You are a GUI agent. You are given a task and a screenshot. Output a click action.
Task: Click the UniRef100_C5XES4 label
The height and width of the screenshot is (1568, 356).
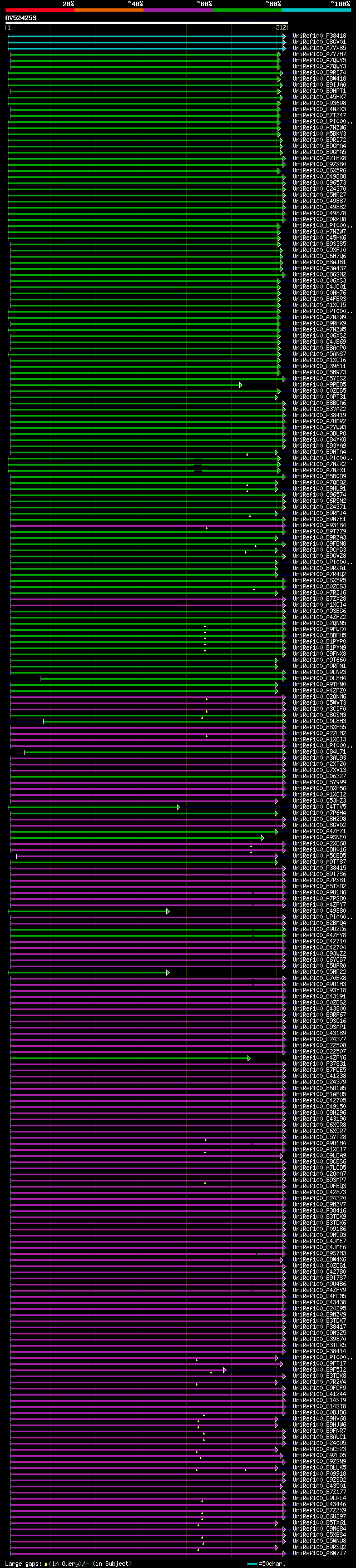[319, 1535]
